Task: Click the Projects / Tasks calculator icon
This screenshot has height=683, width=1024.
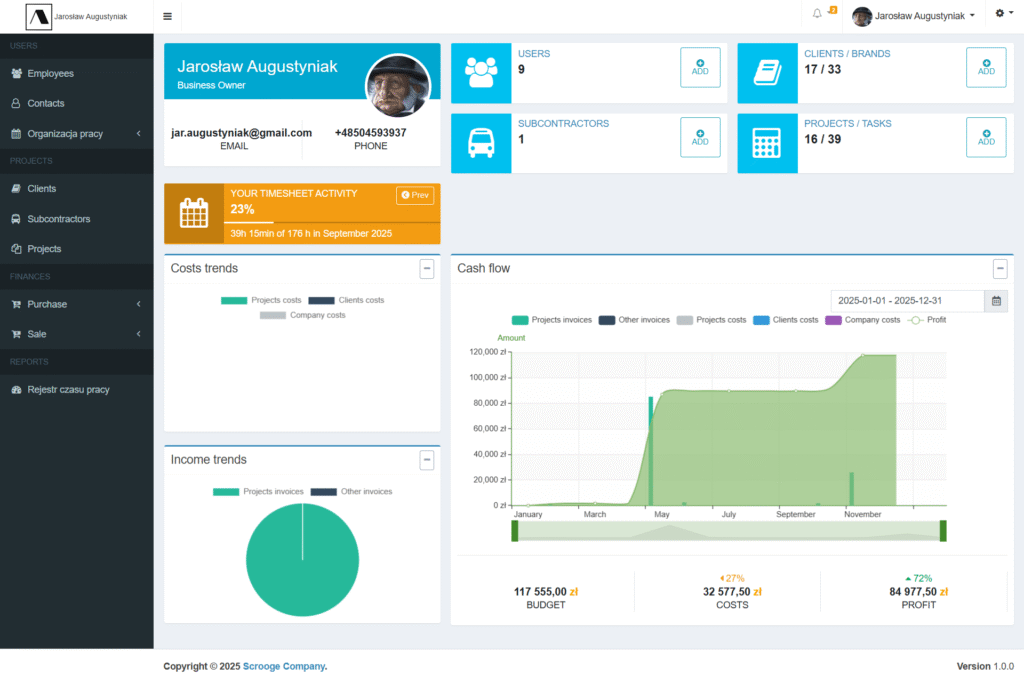Action: pyautogui.click(x=767, y=143)
